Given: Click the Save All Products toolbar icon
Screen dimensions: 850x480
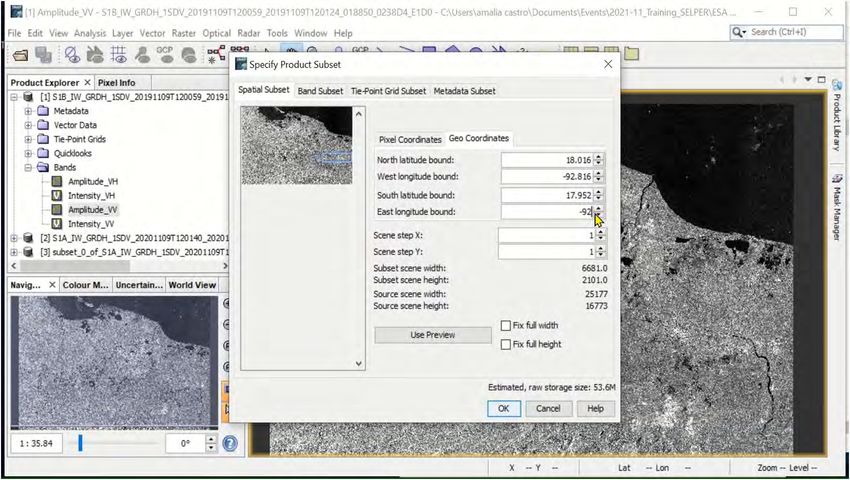Looking at the screenshot, I should click(43, 54).
